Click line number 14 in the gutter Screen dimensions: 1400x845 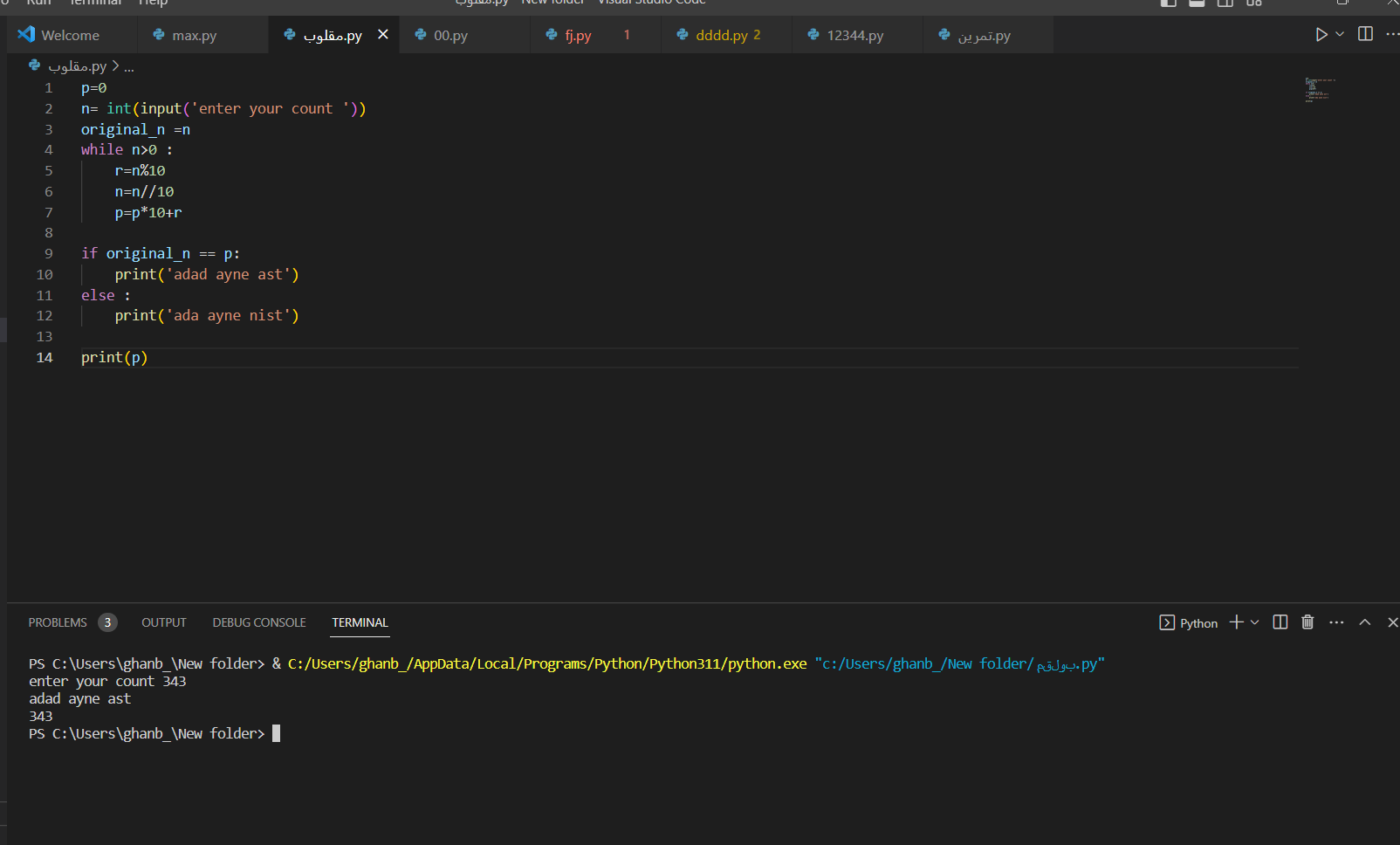(45, 358)
